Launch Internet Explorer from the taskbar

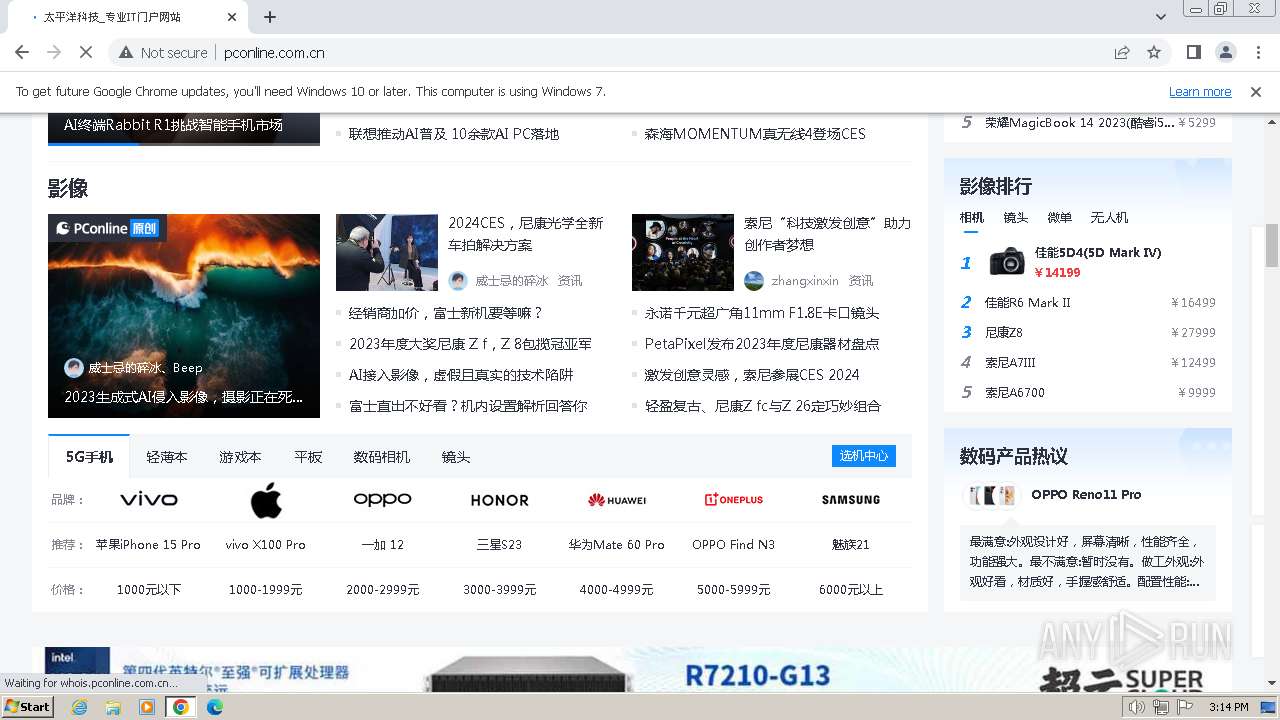79,707
